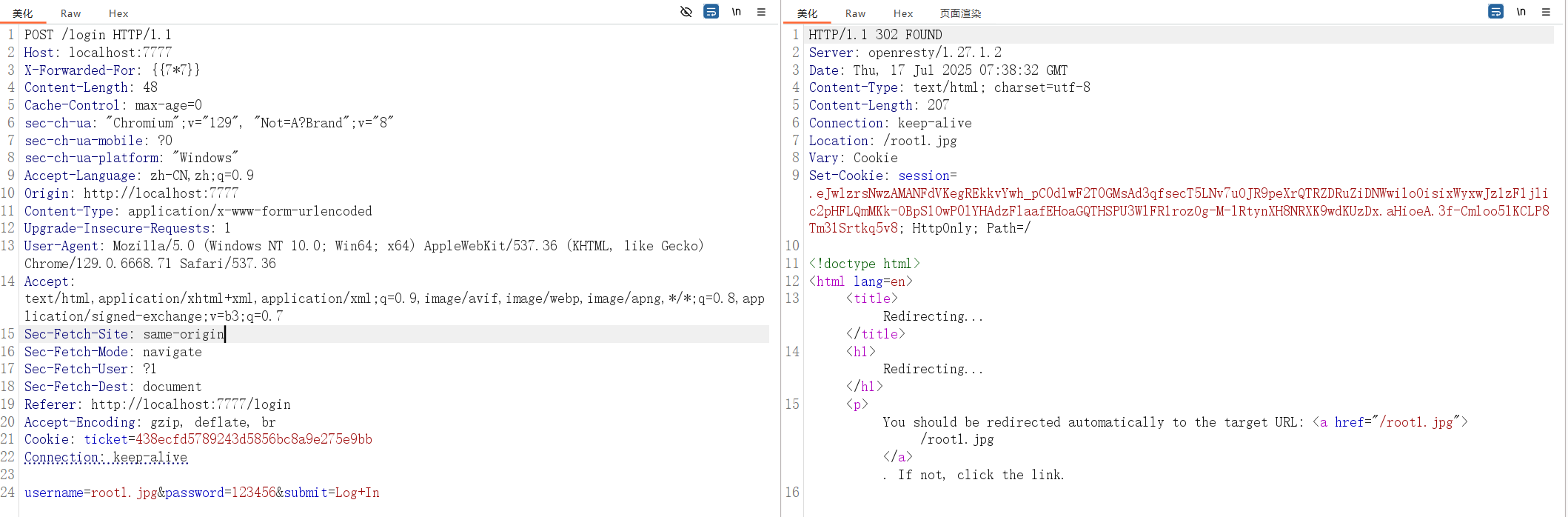The image size is (1568, 517).
Task: Click the sec-ch-ua-platform "Windows" header
Action: [x=131, y=158]
